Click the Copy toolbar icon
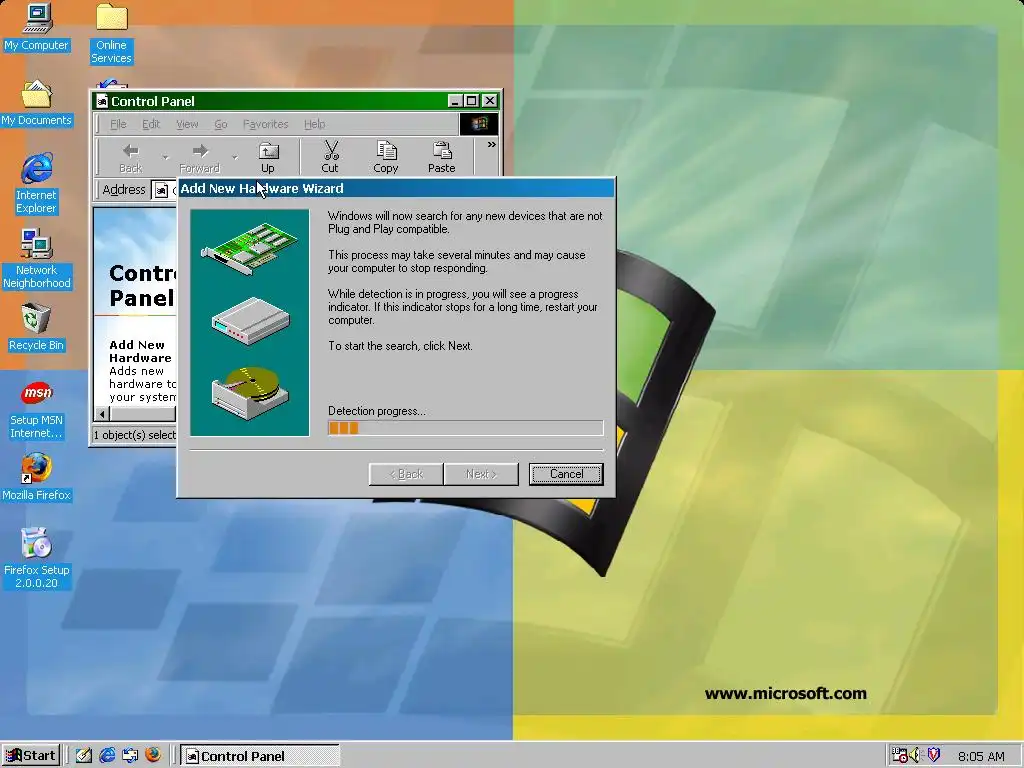 pyautogui.click(x=386, y=157)
